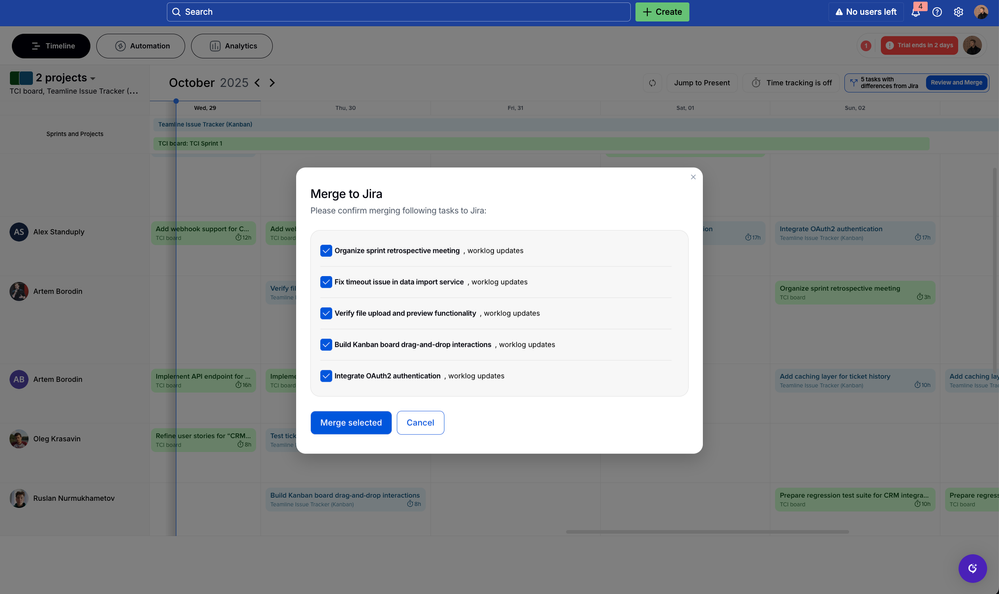Open Refine user stories for CRM task

pyautogui.click(x=203, y=440)
